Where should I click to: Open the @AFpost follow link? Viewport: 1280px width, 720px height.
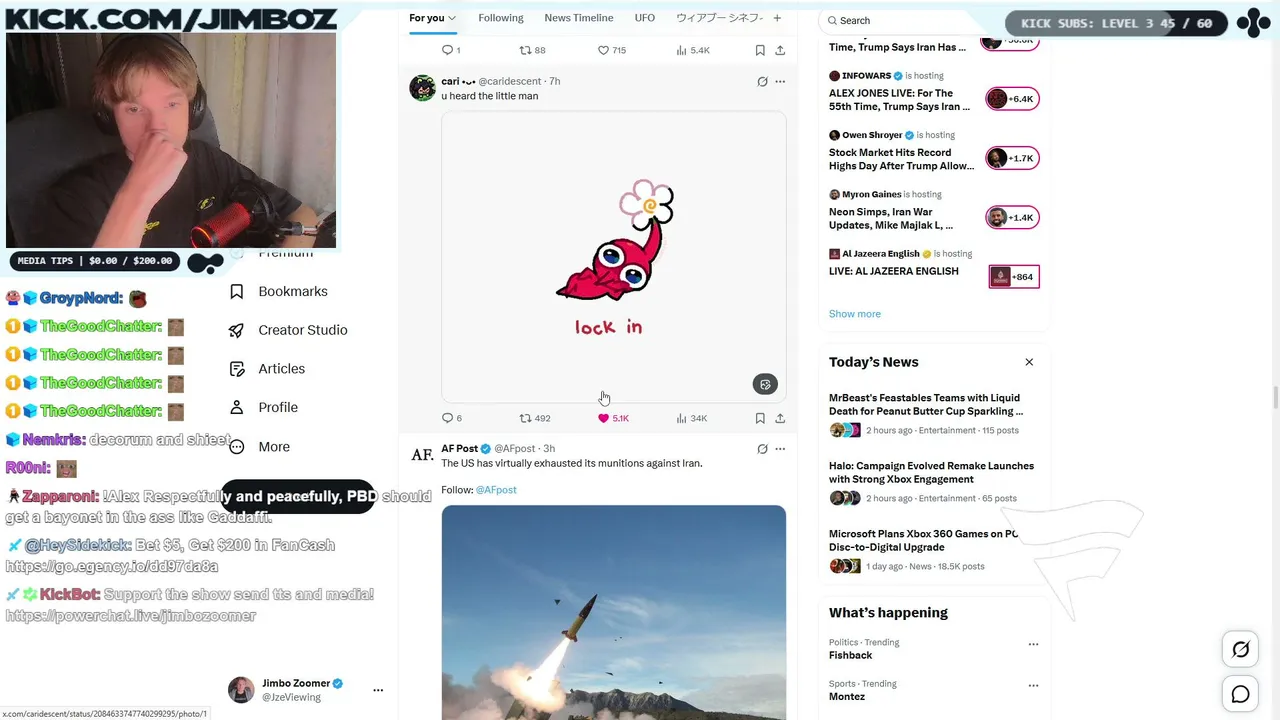(496, 490)
